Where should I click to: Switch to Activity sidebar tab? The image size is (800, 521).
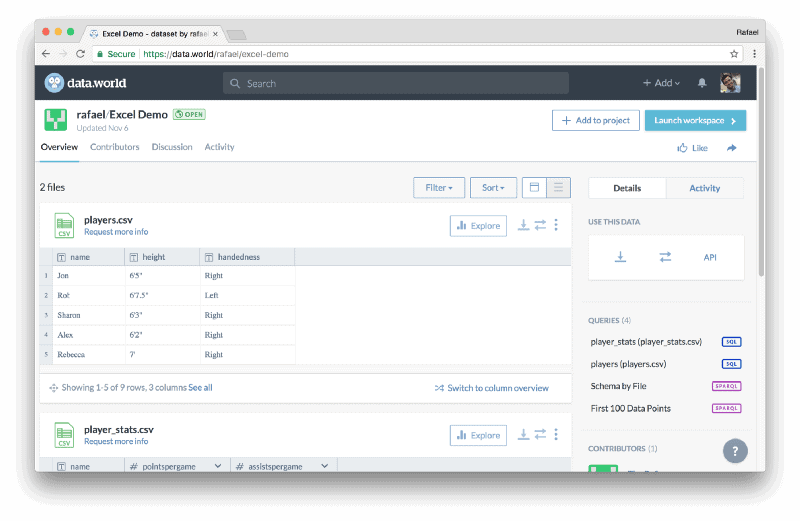tap(705, 188)
